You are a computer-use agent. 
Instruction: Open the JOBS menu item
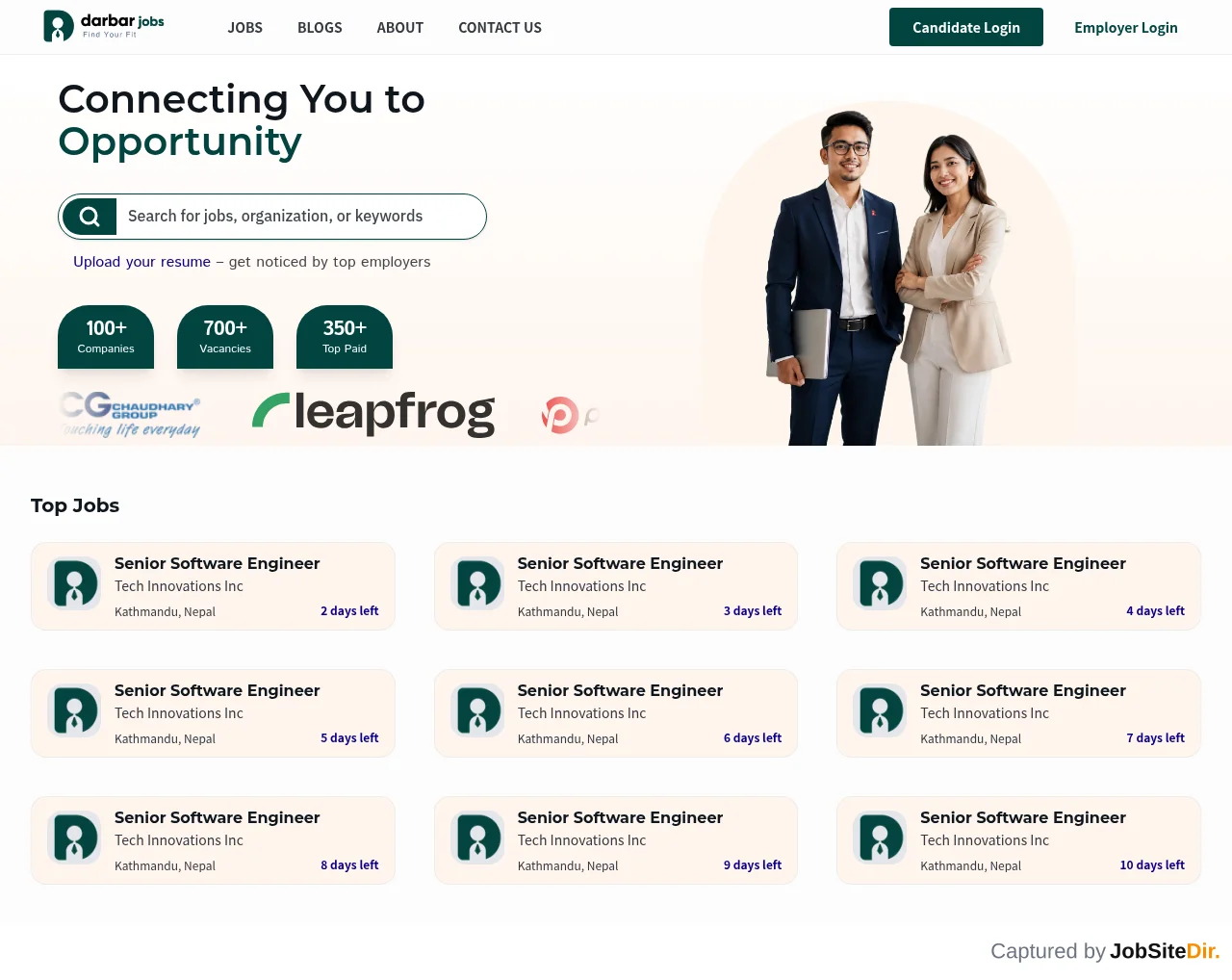click(x=245, y=28)
